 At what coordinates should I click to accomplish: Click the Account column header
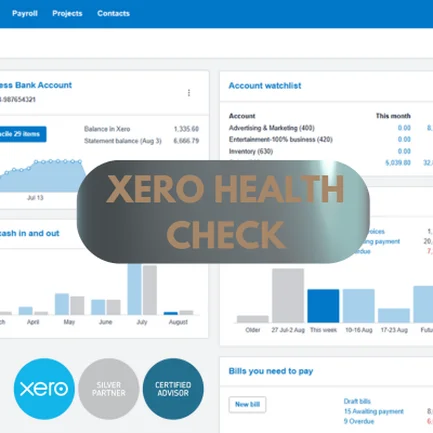tap(242, 116)
